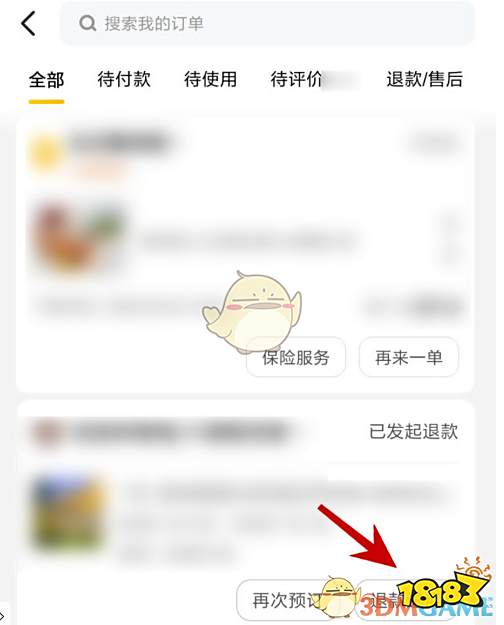Open the 待付款 tab
This screenshot has width=504, height=625.
click(x=124, y=79)
